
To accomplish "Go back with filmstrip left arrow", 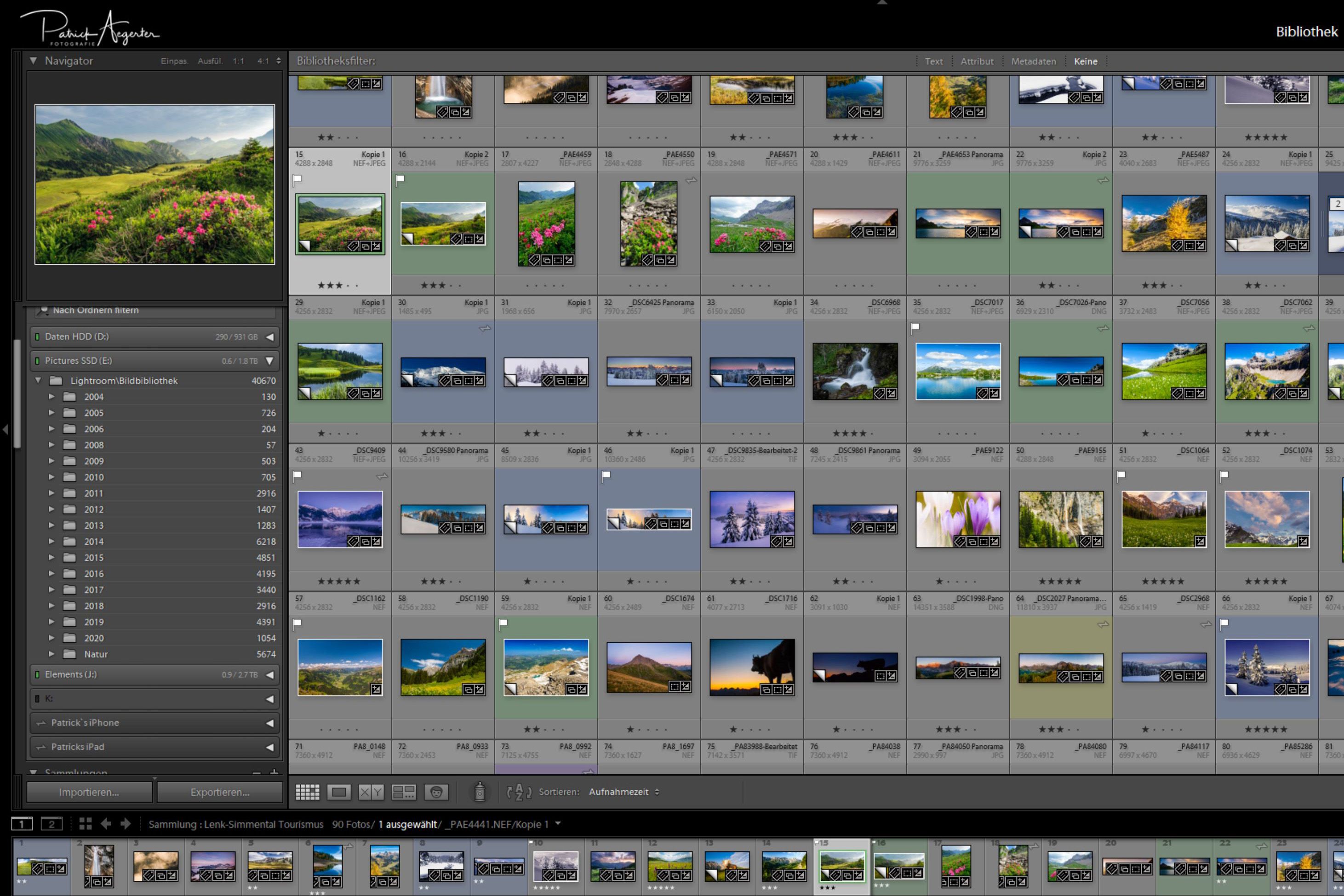I will pyautogui.click(x=106, y=823).
